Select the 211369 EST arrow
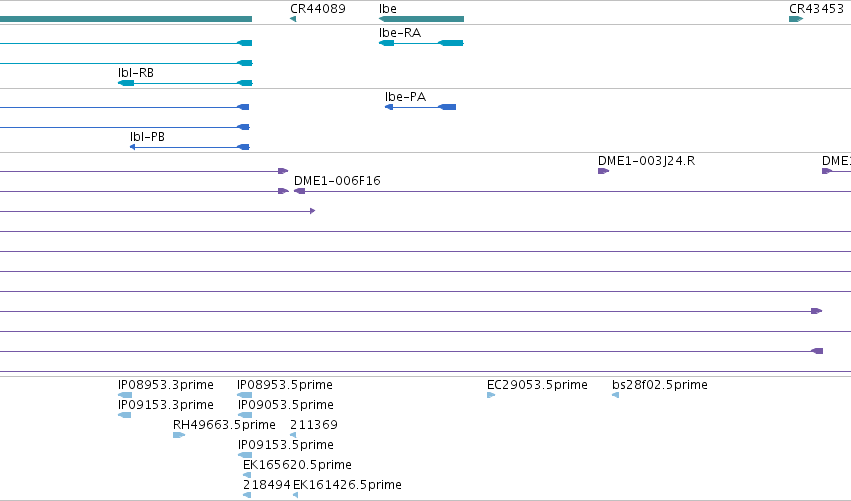 (x=293, y=435)
